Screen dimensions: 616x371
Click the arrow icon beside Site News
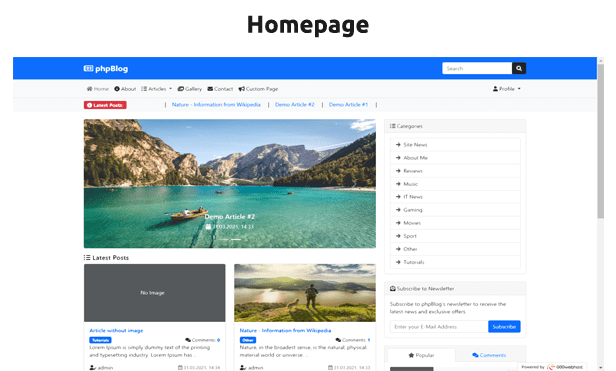pyautogui.click(x=398, y=145)
